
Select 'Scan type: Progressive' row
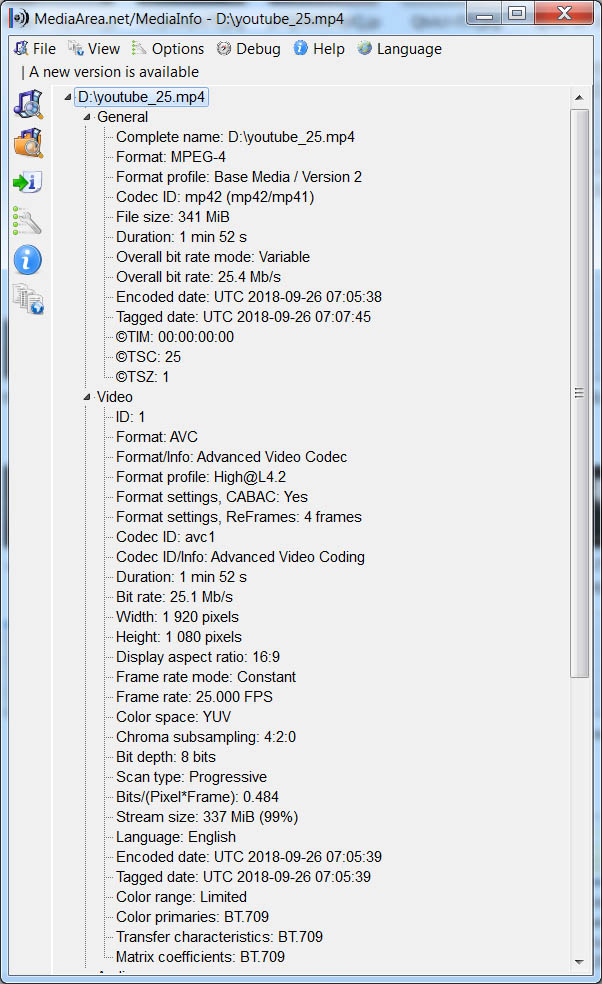coord(191,778)
